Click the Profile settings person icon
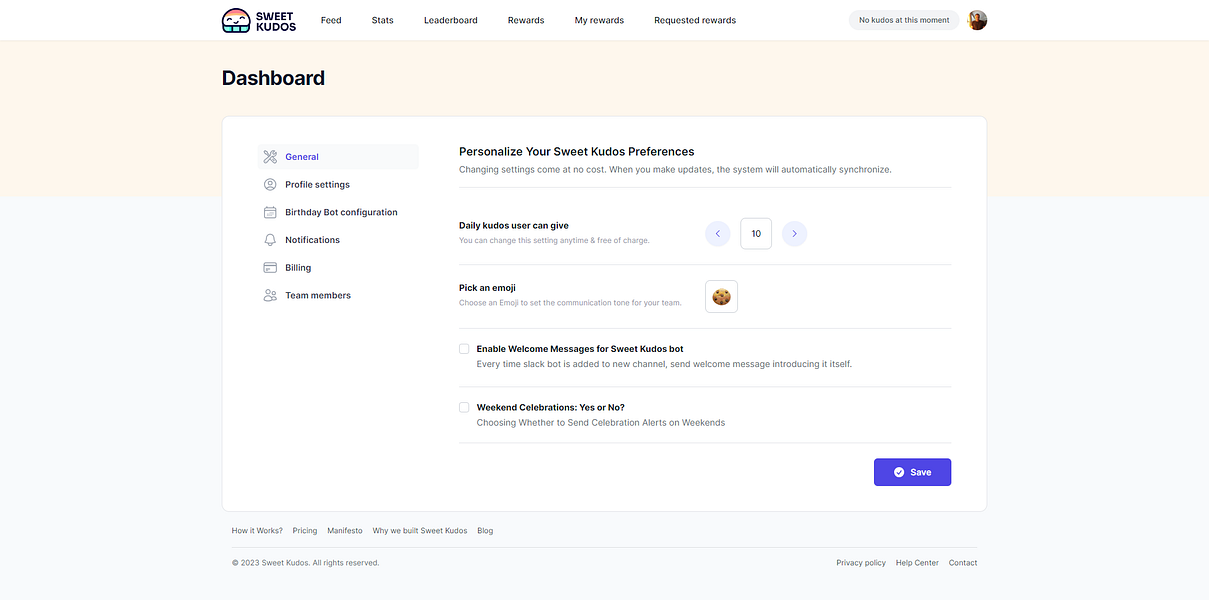Viewport: 1209px width, 600px height. click(x=270, y=185)
